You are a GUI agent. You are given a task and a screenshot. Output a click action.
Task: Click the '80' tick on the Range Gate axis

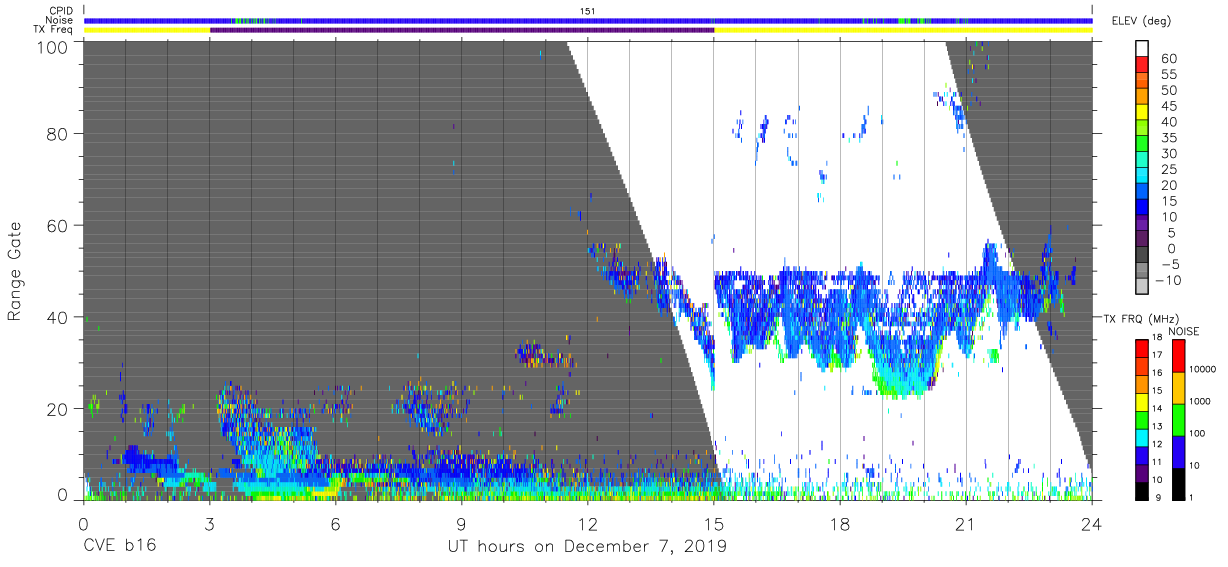click(x=59, y=133)
